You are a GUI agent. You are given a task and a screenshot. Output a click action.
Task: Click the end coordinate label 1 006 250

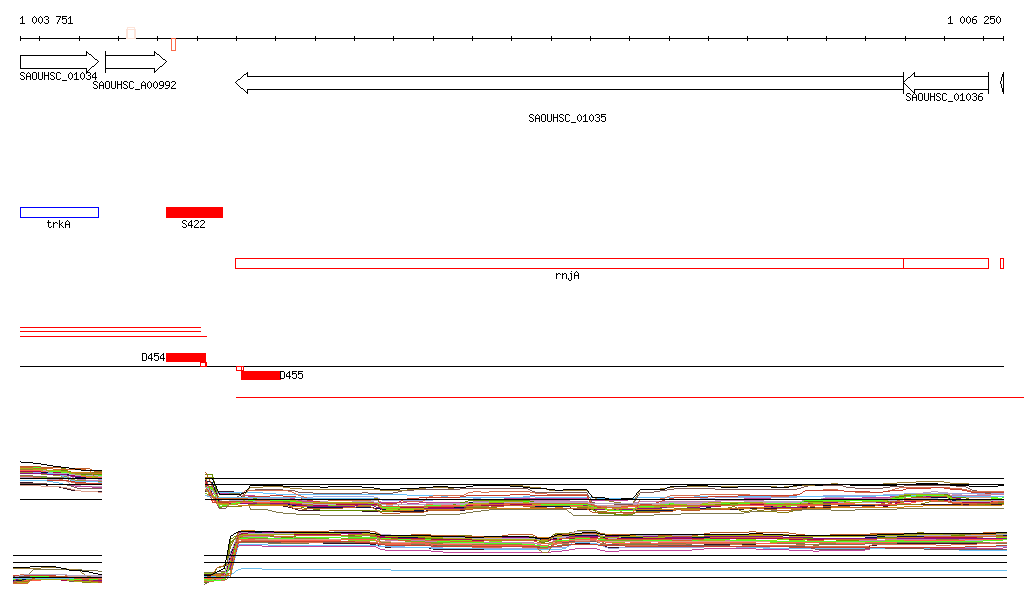click(974, 20)
